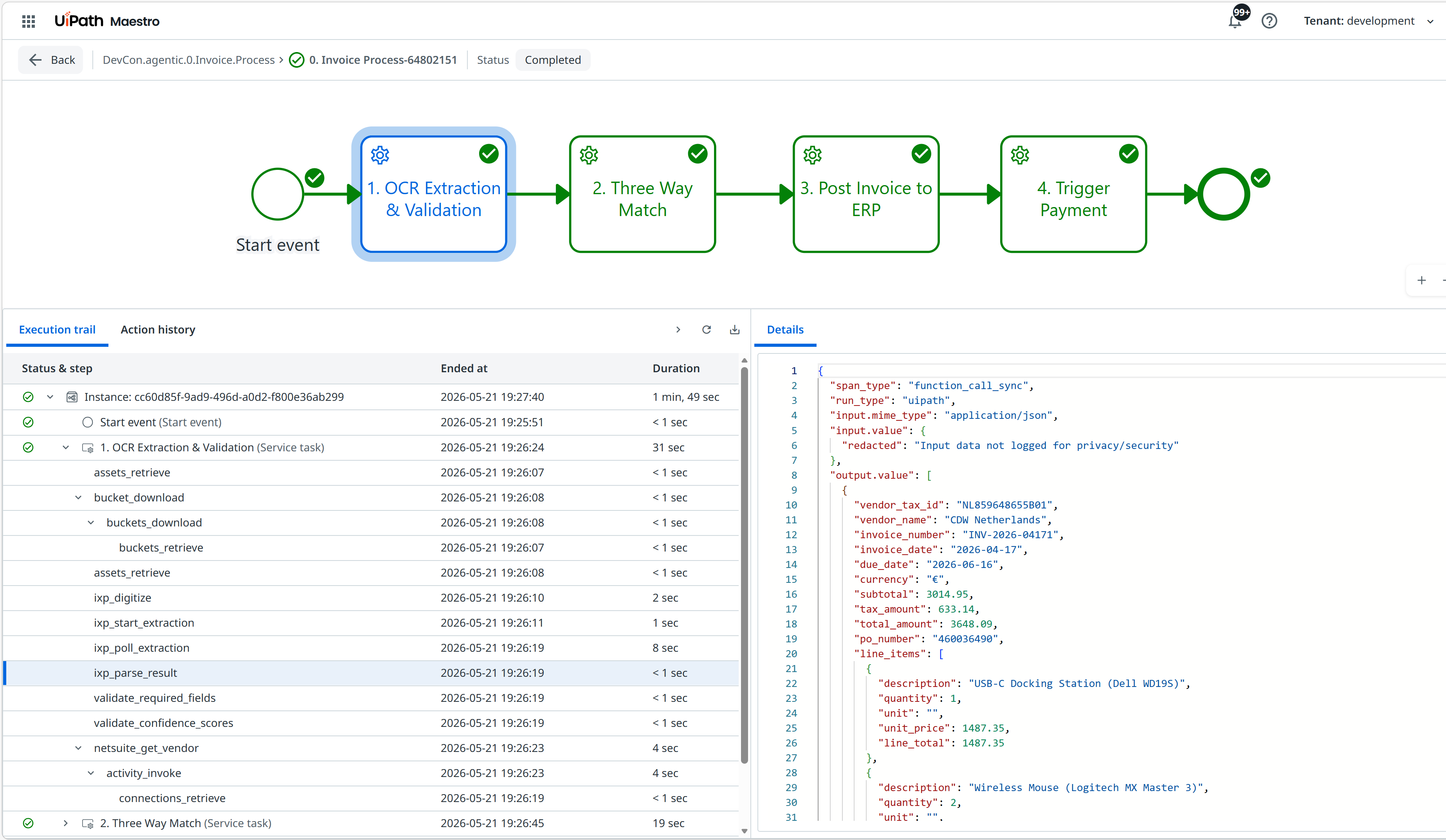The height and width of the screenshot is (840, 1446).
Task: Click gear icon on Three Way Match node
Action: [589, 155]
